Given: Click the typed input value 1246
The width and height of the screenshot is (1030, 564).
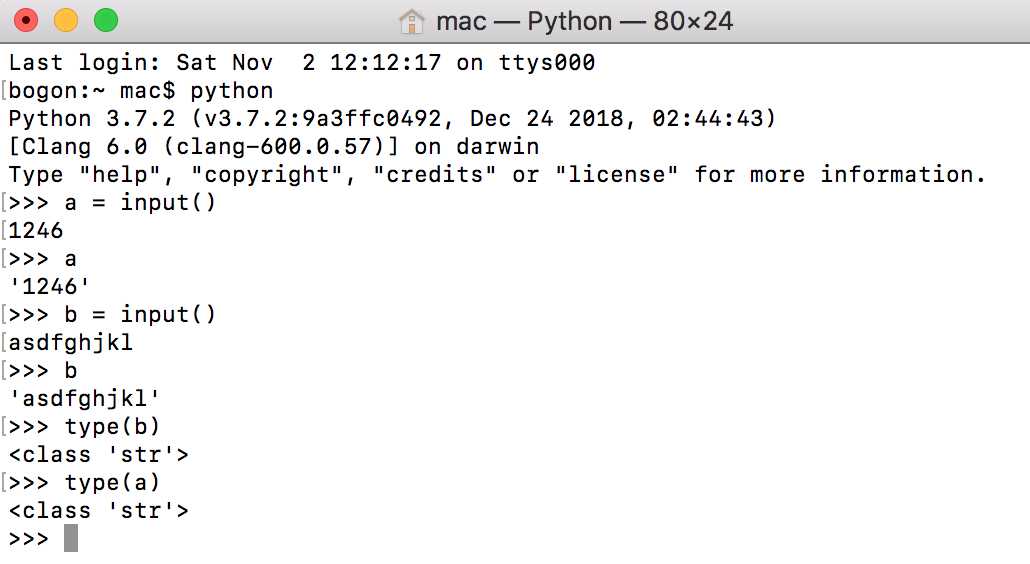Looking at the screenshot, I should point(36,230).
